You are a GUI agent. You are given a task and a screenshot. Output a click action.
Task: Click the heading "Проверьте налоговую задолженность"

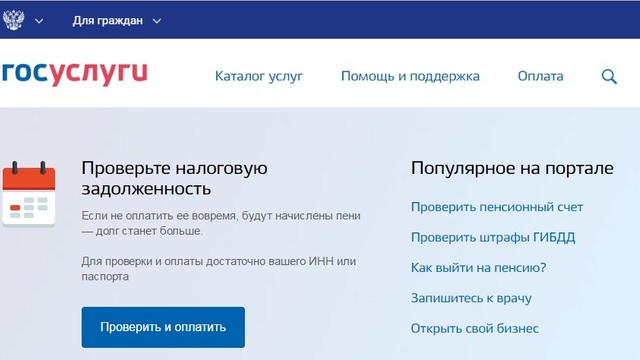pyautogui.click(x=174, y=178)
